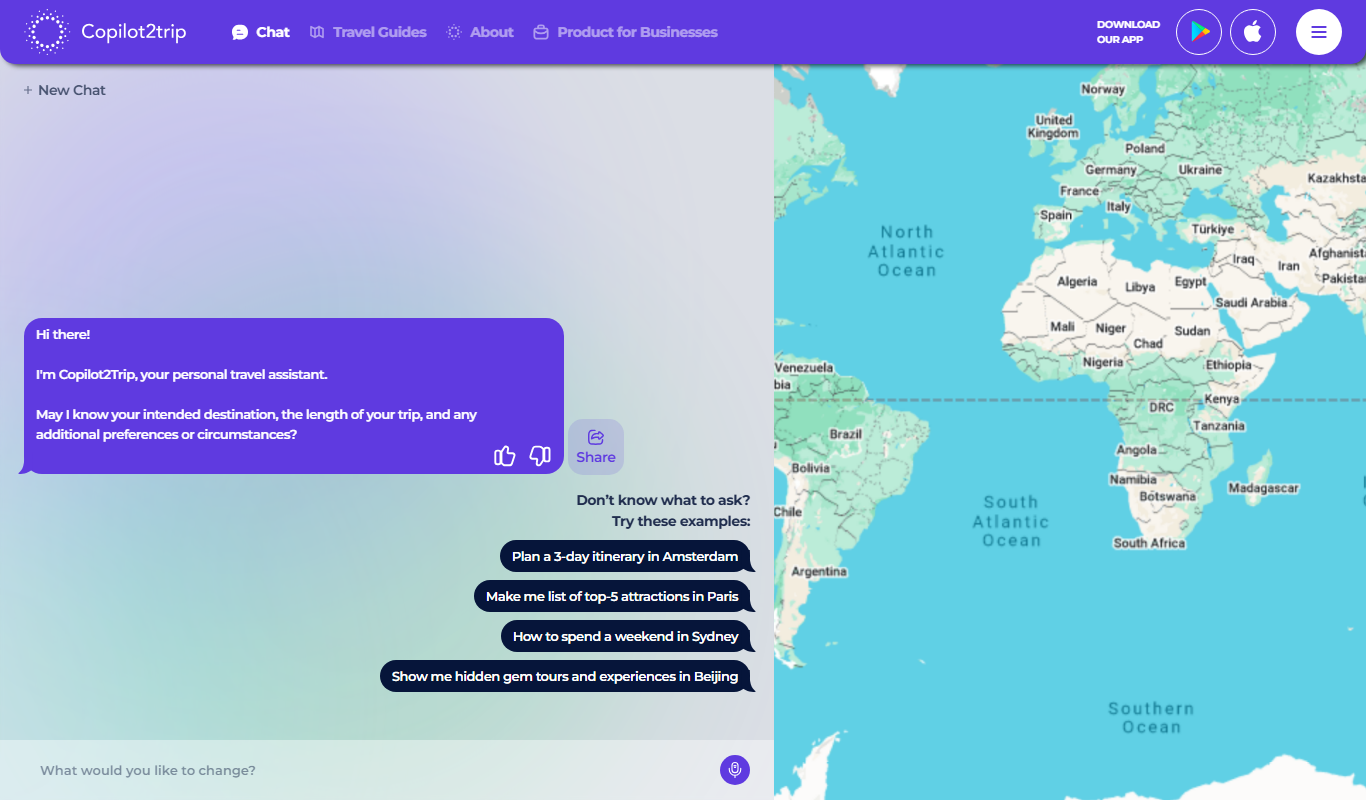
Task: Share the chat message
Action: click(x=596, y=447)
